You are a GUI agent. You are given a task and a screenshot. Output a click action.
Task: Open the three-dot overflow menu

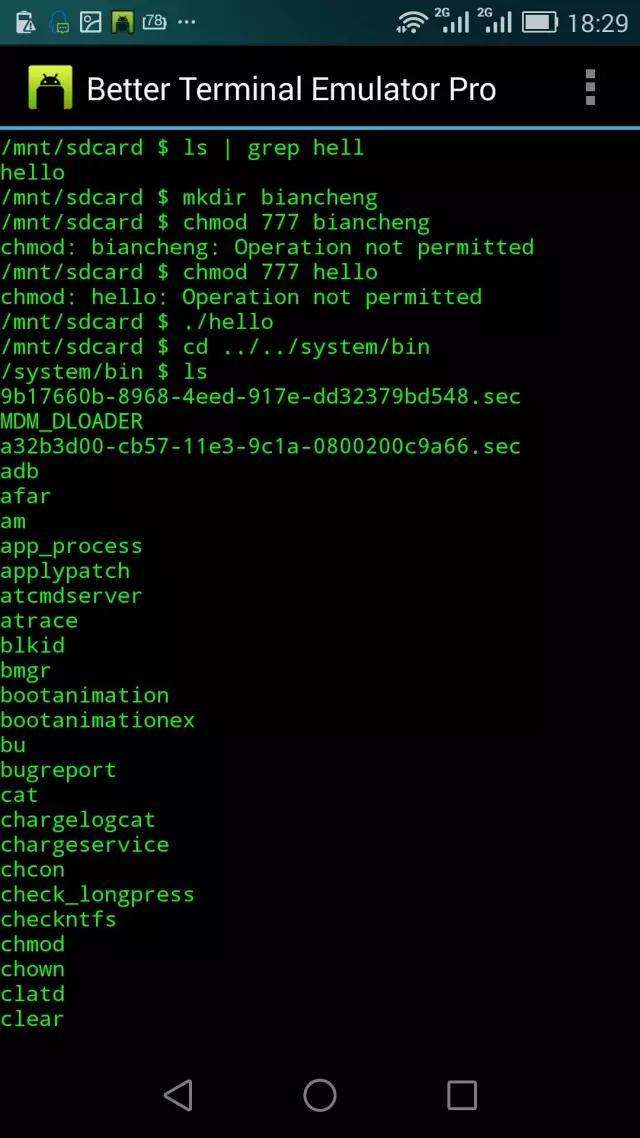point(590,88)
